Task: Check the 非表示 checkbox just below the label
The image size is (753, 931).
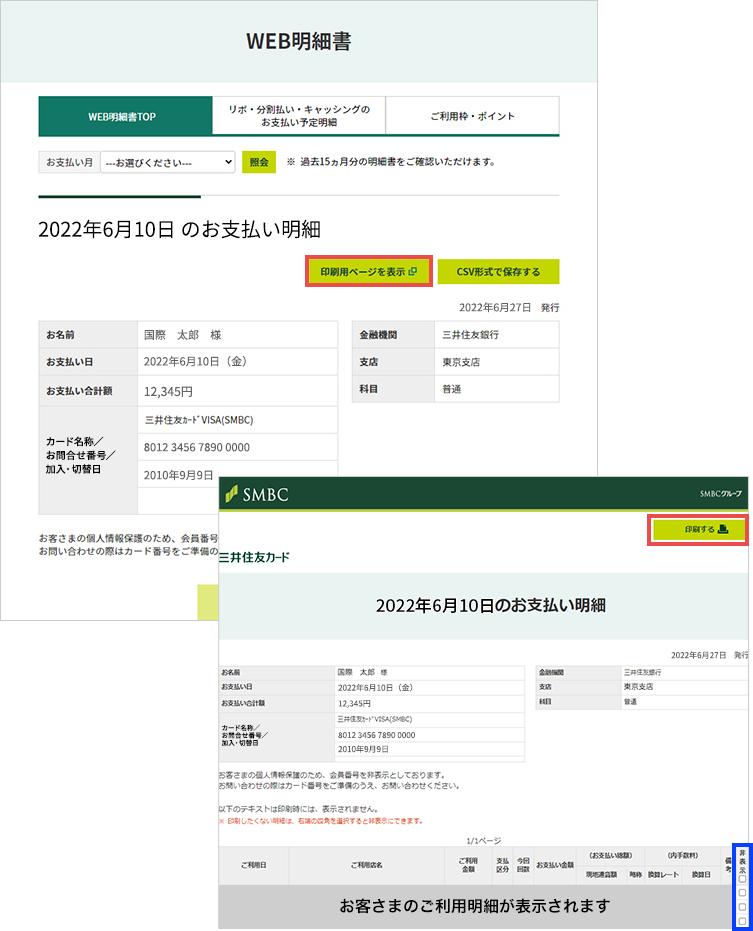Action: [742, 879]
